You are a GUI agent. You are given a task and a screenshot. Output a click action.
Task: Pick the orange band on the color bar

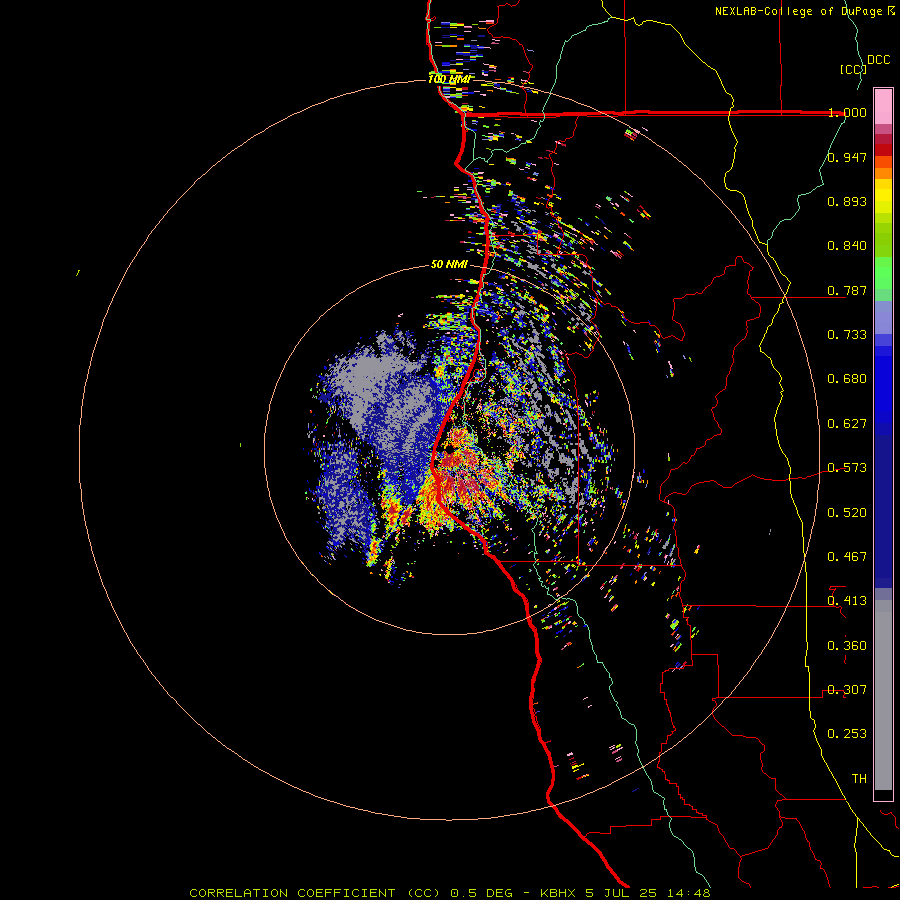click(x=883, y=173)
